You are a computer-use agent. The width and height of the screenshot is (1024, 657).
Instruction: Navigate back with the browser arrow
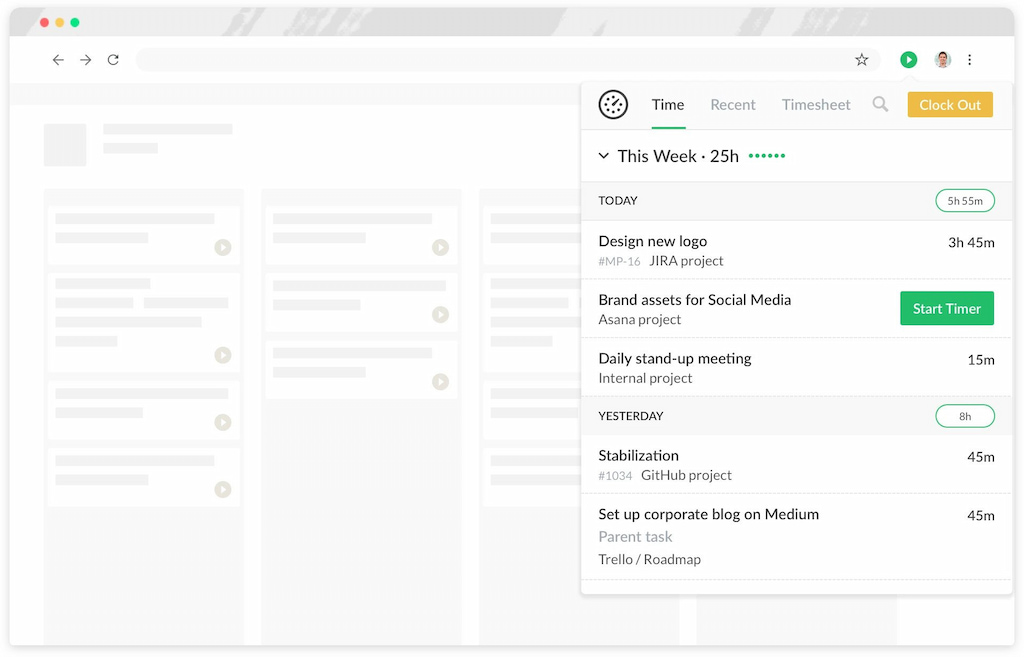point(58,59)
